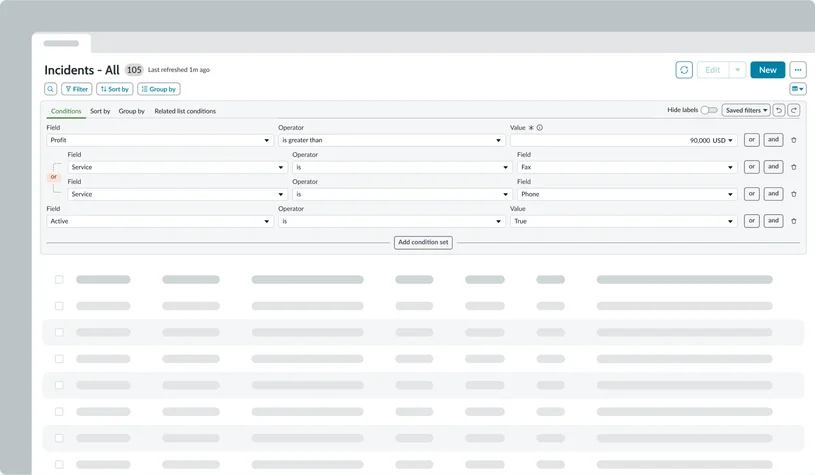This screenshot has width=815, height=475.
Task: Add 'and' condition to Phone row
Action: (x=773, y=194)
